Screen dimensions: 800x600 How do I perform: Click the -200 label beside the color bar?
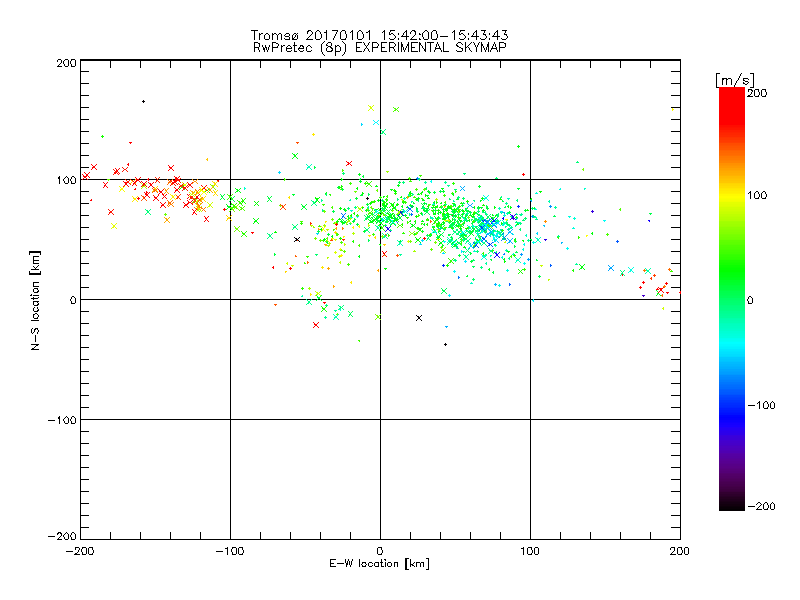[761, 506]
